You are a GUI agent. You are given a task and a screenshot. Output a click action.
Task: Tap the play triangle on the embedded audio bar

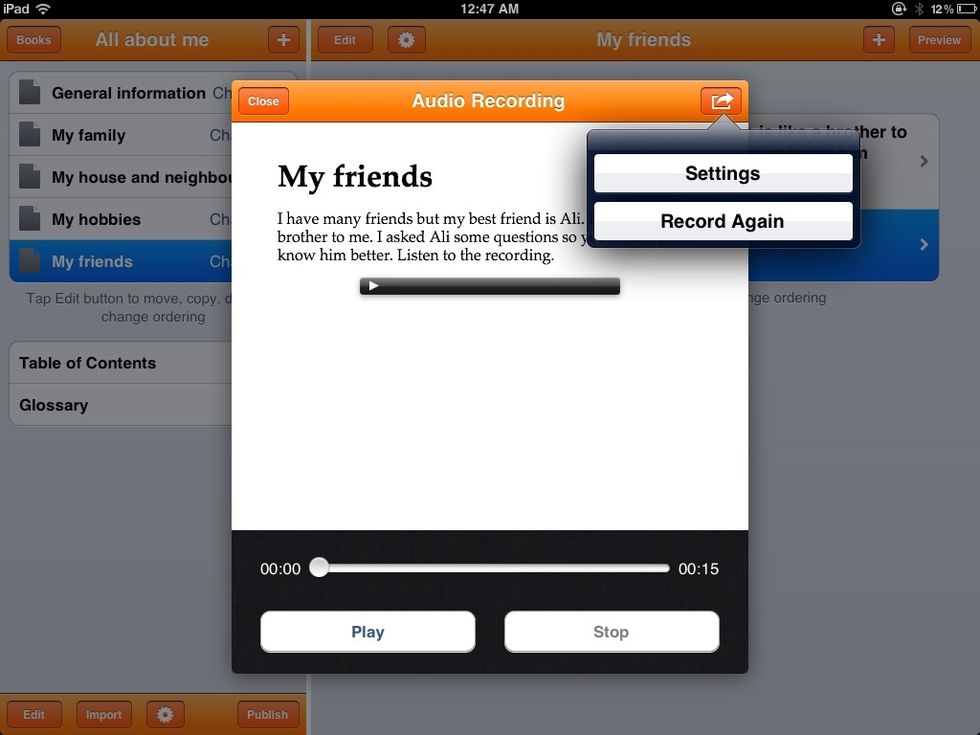click(372, 285)
